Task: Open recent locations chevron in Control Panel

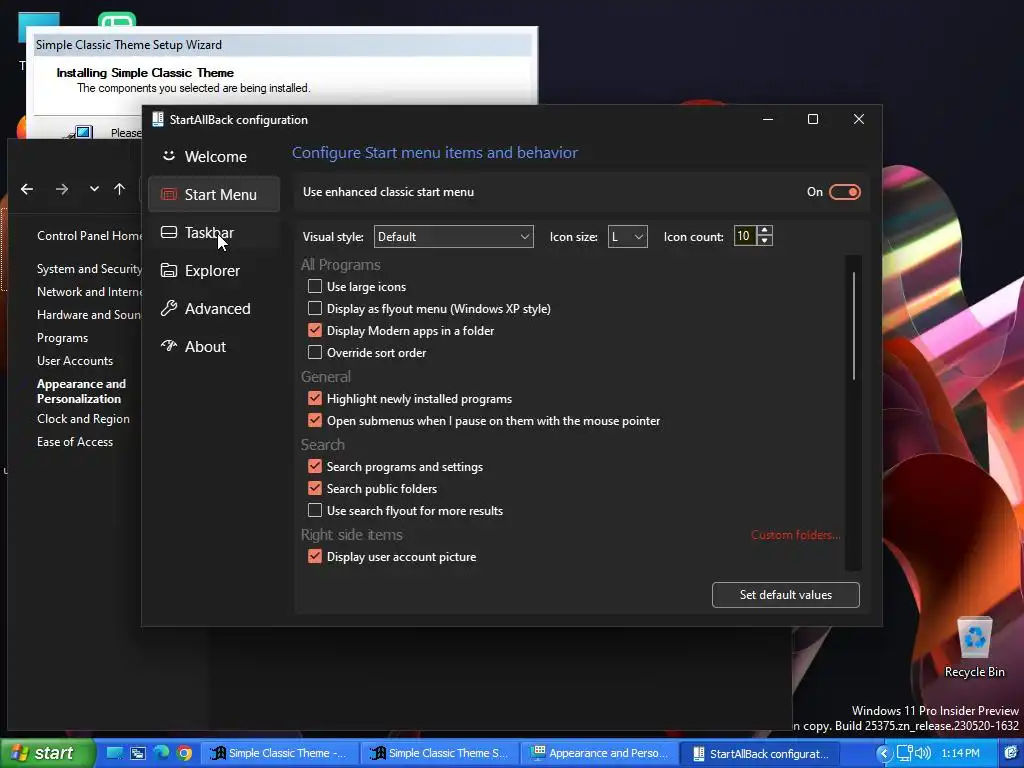Action: point(94,189)
